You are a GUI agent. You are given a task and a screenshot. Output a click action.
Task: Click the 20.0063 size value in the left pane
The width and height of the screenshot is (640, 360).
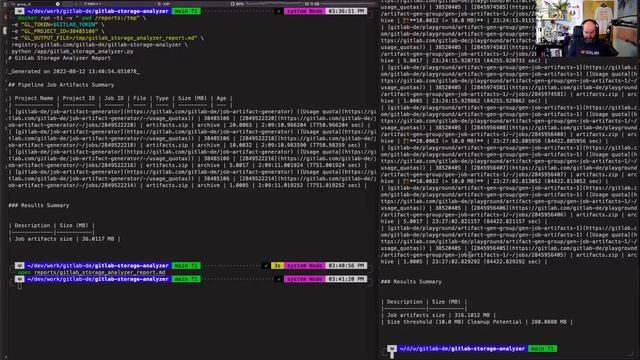(x=241, y=125)
